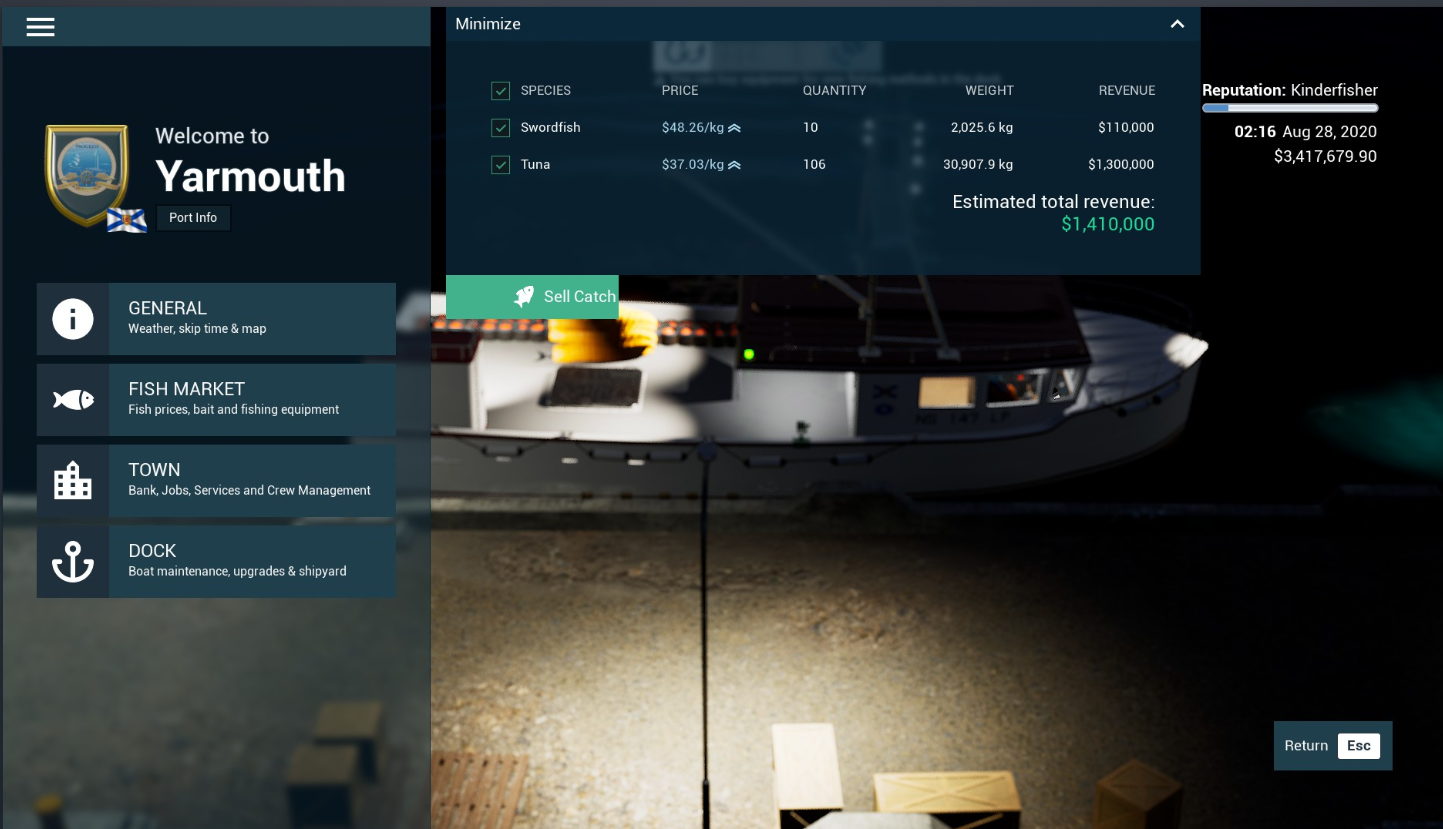
Task: Click the Dock anchor icon
Action: coord(73,562)
